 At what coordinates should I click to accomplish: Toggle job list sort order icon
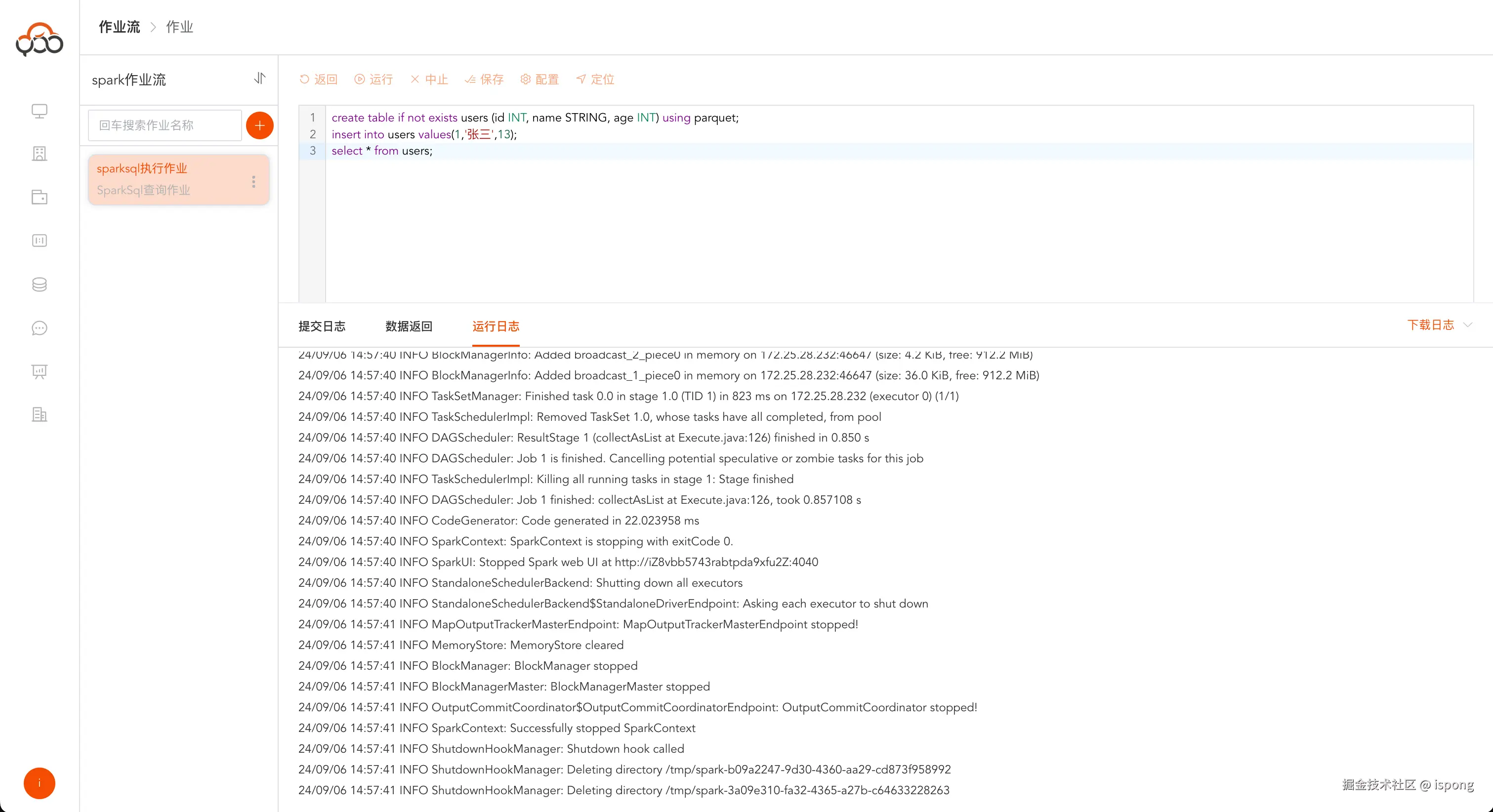[x=260, y=78]
